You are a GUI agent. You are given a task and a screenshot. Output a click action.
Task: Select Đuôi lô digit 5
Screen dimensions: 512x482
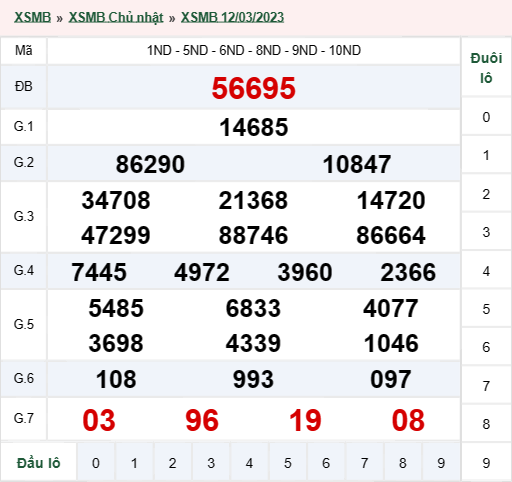(x=486, y=309)
